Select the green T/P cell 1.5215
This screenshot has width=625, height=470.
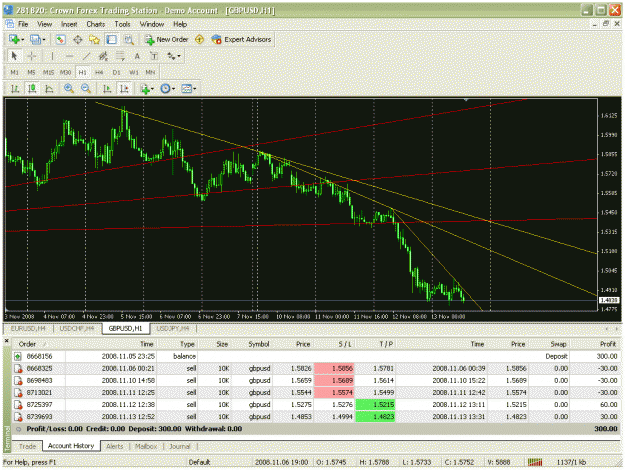click(375, 405)
